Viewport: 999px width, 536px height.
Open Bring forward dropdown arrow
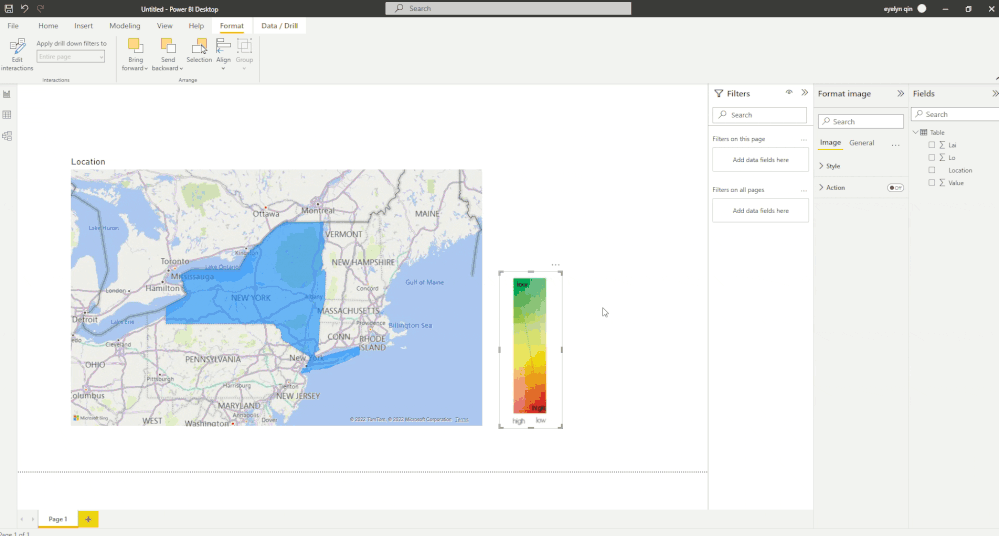click(146, 69)
